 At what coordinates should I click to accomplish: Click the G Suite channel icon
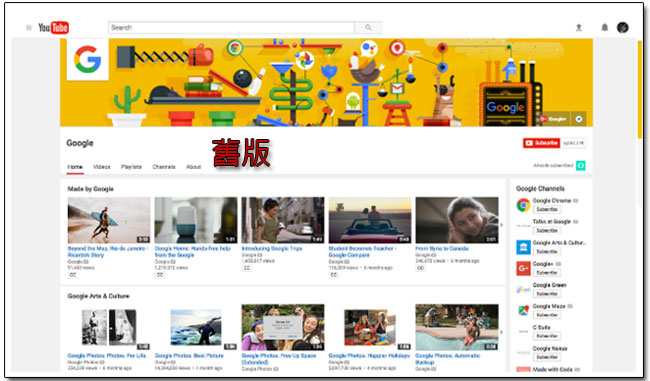click(523, 332)
